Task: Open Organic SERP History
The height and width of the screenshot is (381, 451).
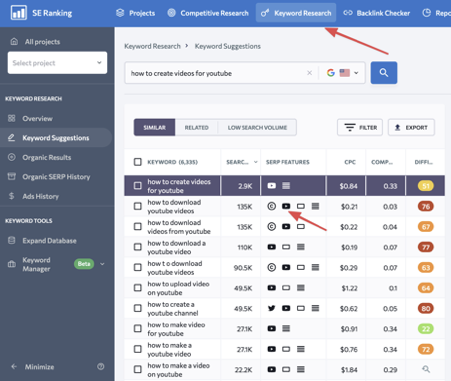Action: (56, 177)
